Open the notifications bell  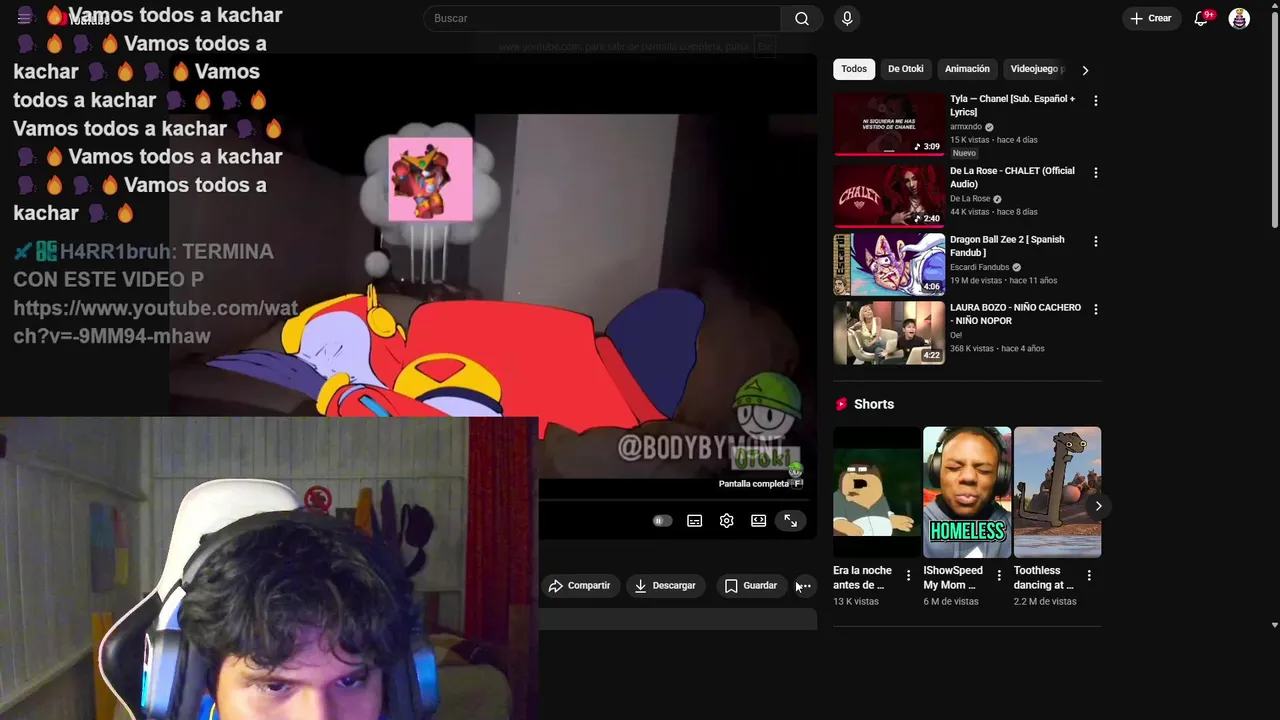click(1202, 18)
